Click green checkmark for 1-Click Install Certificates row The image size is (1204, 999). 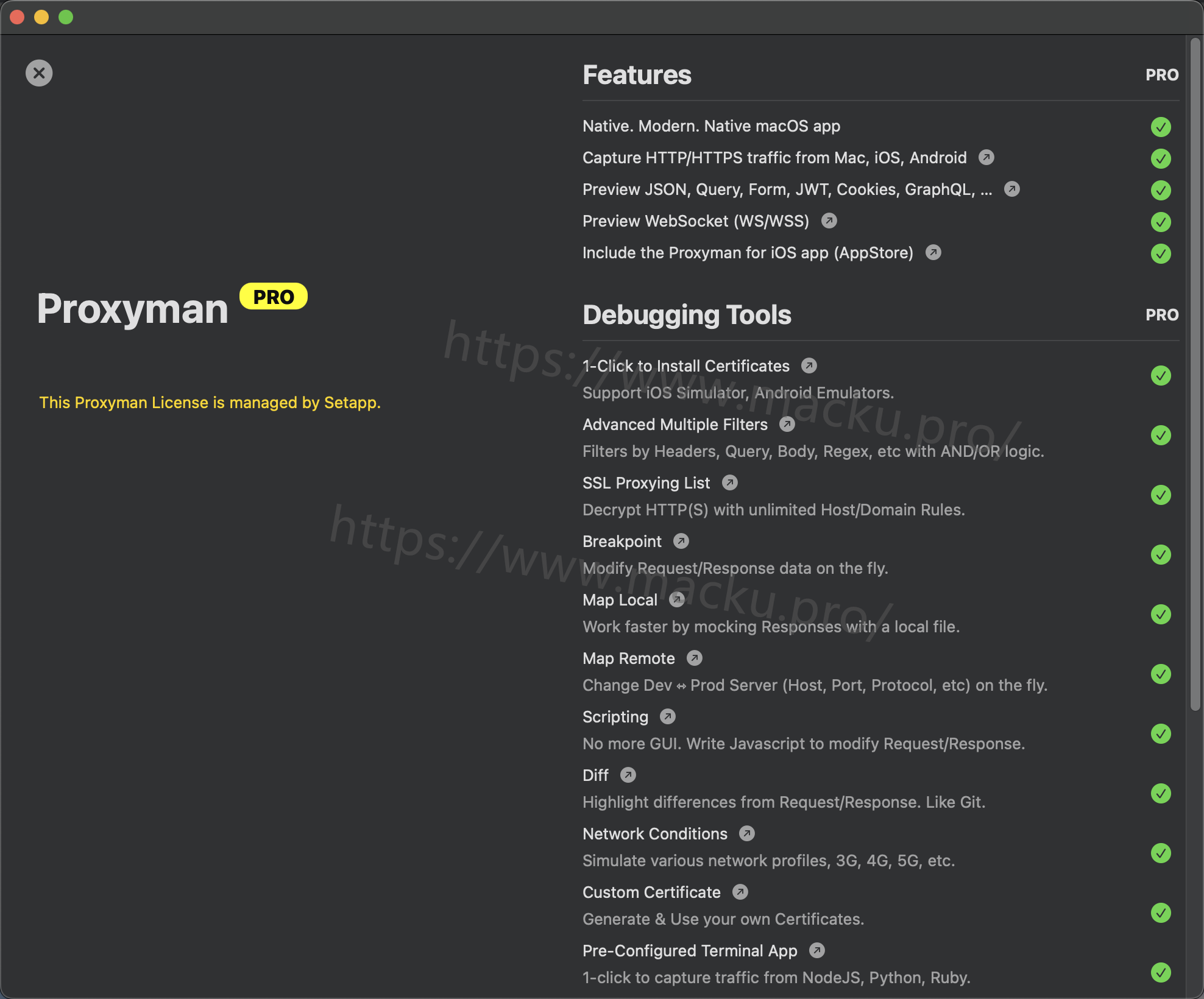[x=1161, y=376]
